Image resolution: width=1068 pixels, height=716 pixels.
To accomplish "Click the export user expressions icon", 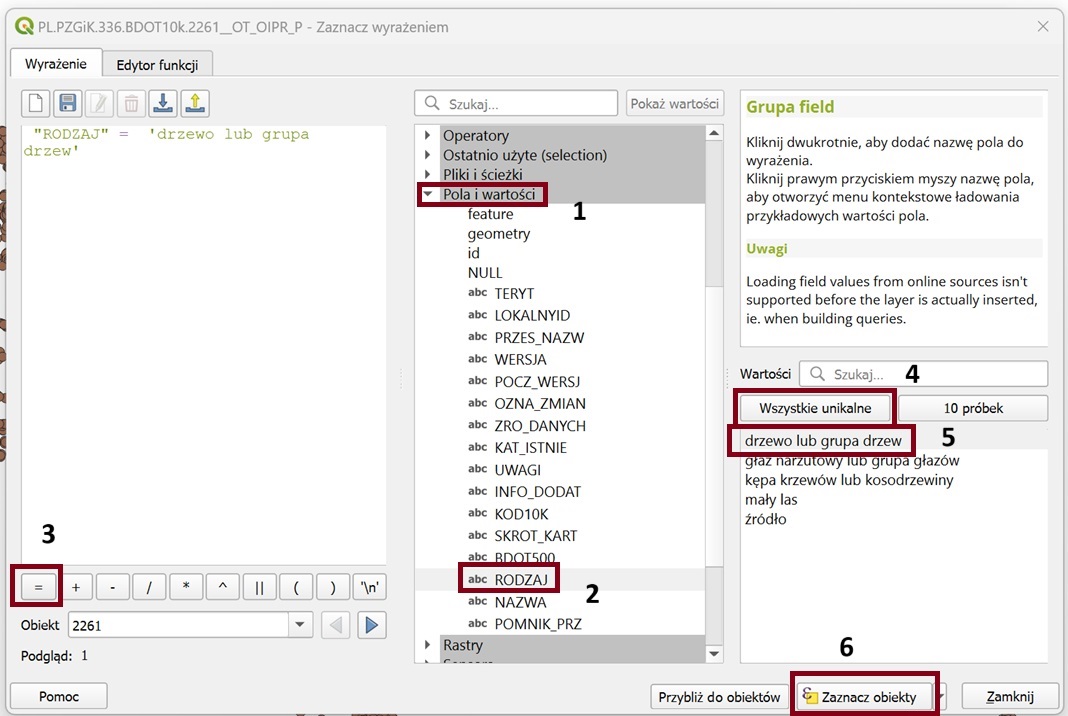I will [194, 103].
